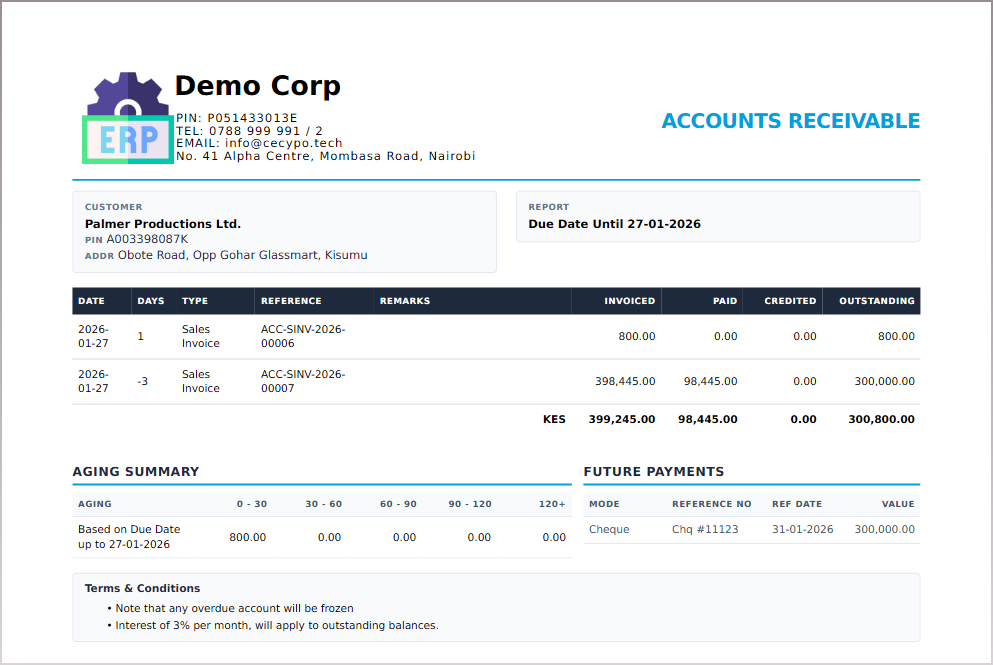
Task: Click the EMAIL: info@cecypo.tech line
Action: tap(259, 143)
